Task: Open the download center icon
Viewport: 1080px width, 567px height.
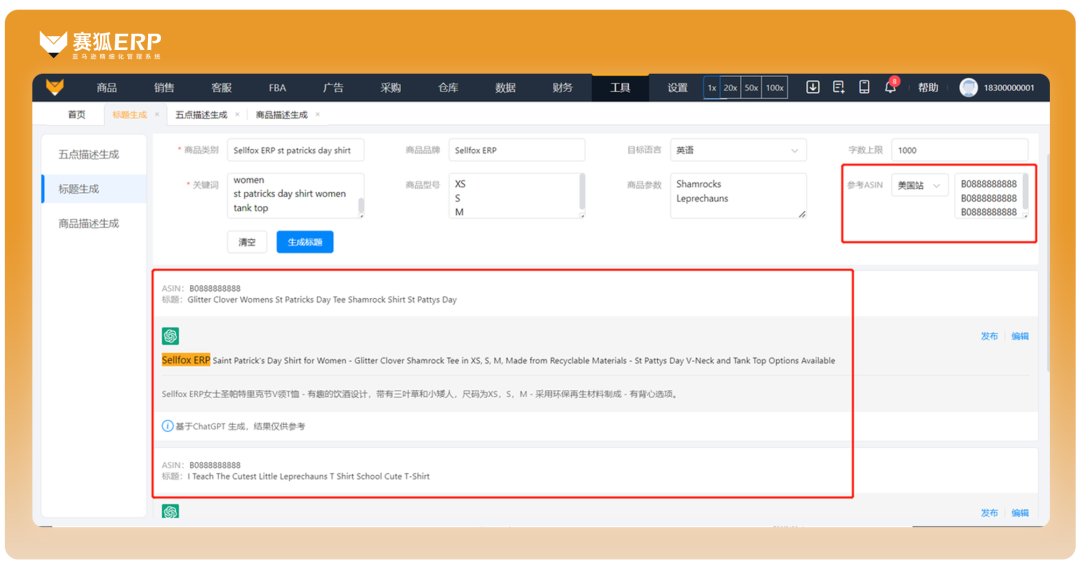Action: [x=813, y=88]
